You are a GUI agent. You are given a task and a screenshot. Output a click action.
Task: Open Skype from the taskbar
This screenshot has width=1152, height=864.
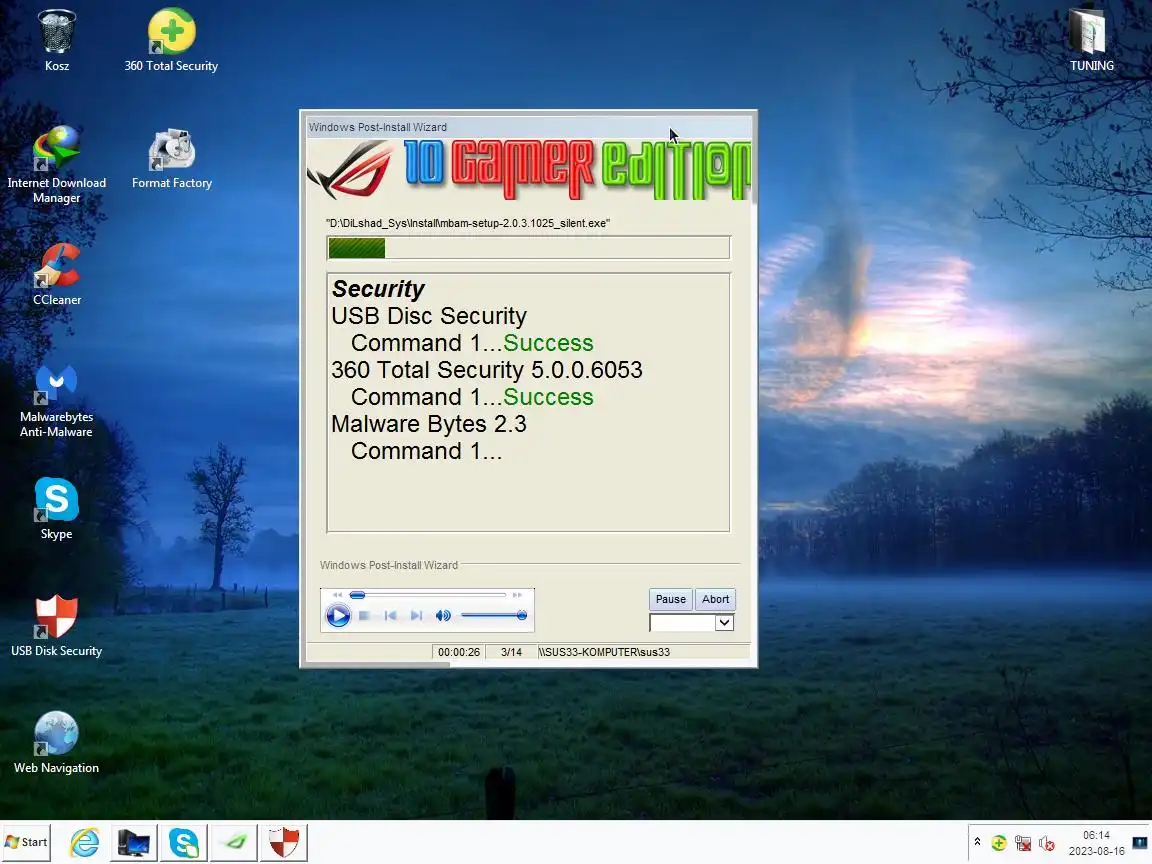tap(184, 842)
